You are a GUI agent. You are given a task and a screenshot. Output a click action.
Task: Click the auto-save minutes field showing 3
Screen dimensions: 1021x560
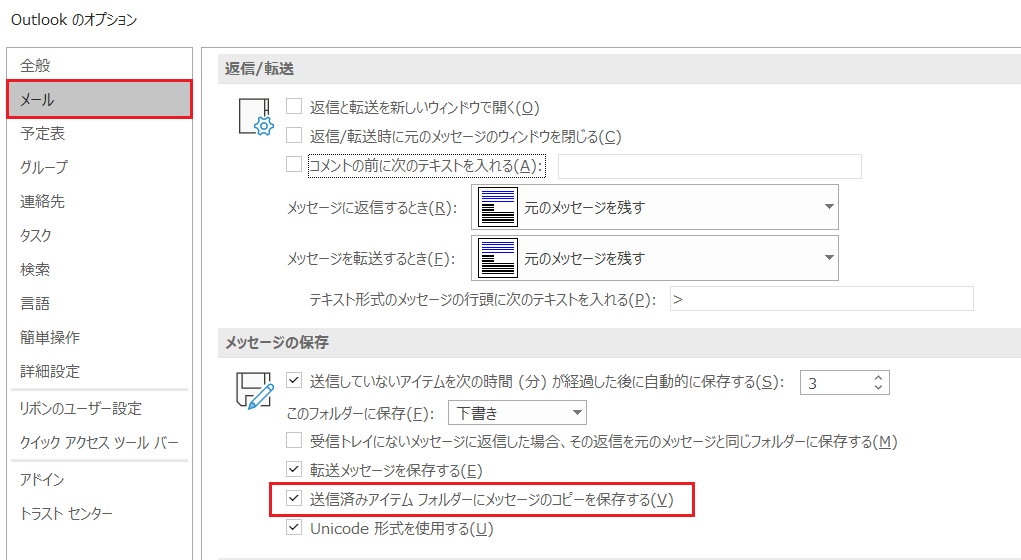pos(835,383)
